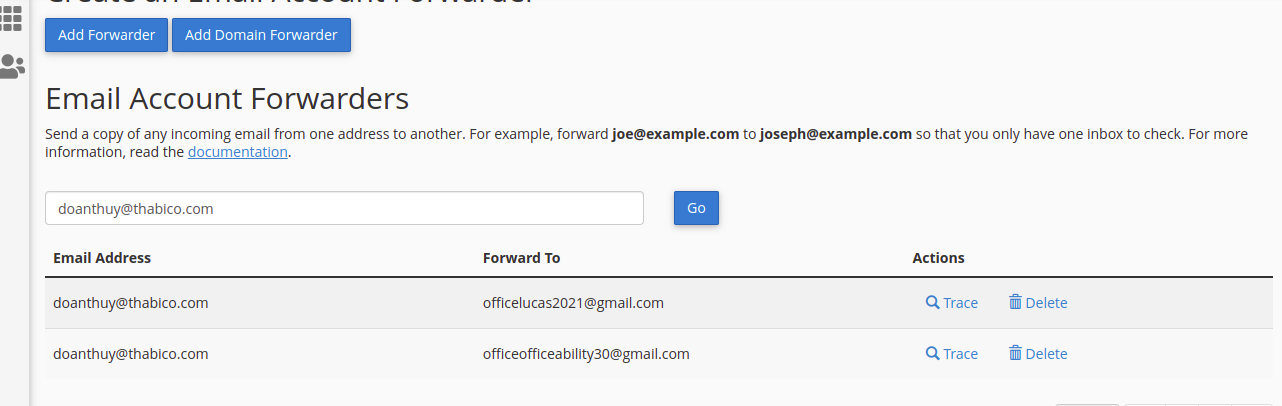This screenshot has width=1282, height=406.
Task: Select the officeofficeability30@gmail.com destination cell
Action: coord(586,354)
